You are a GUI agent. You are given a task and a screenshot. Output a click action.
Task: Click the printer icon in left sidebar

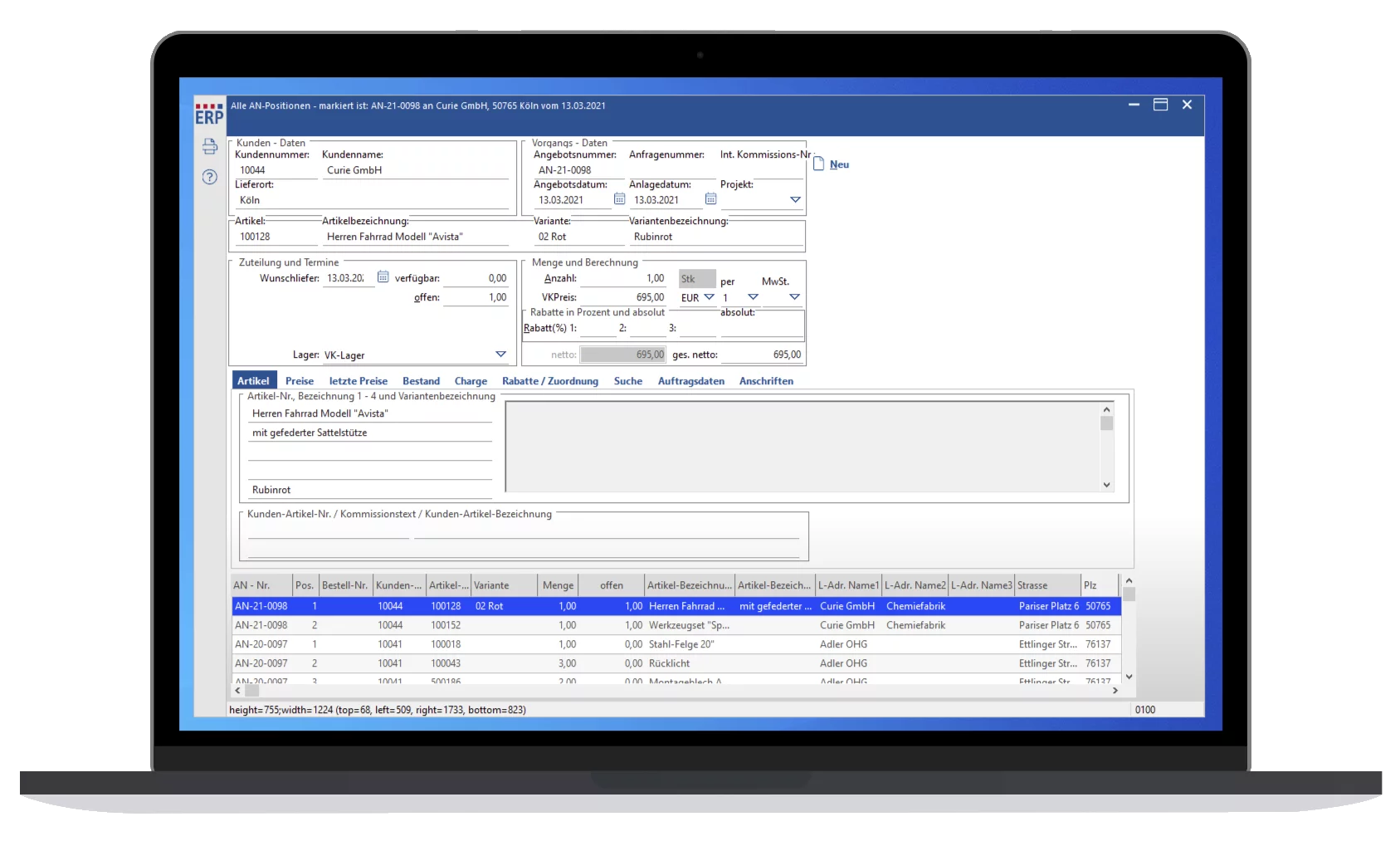(210, 147)
